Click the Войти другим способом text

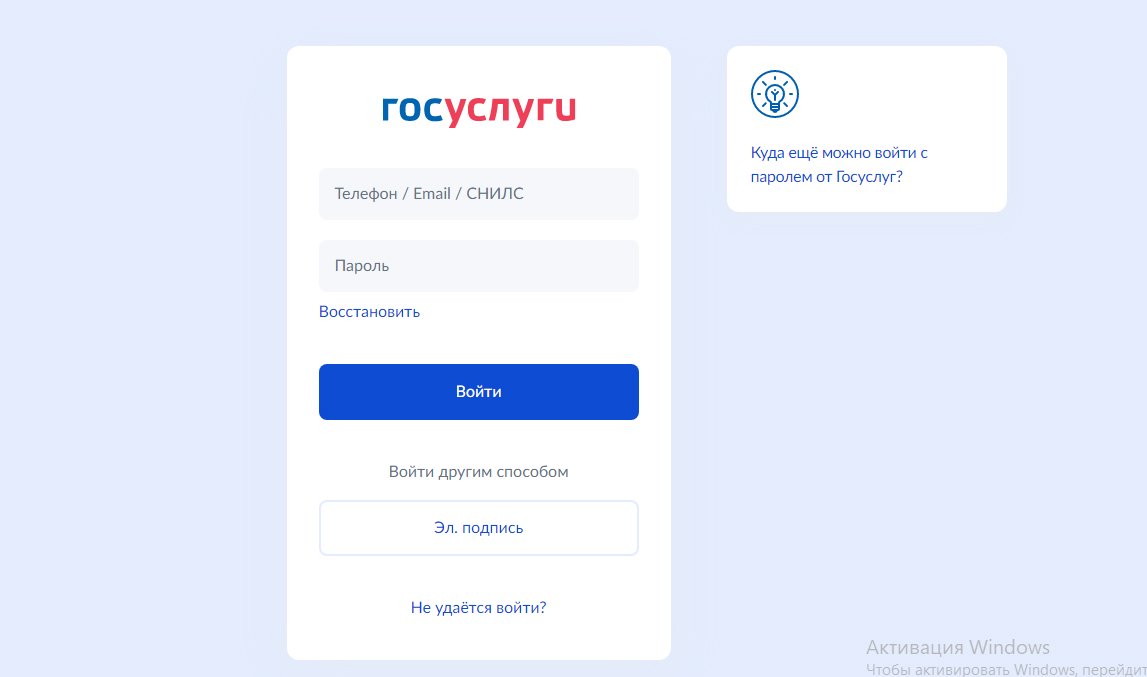pos(478,472)
